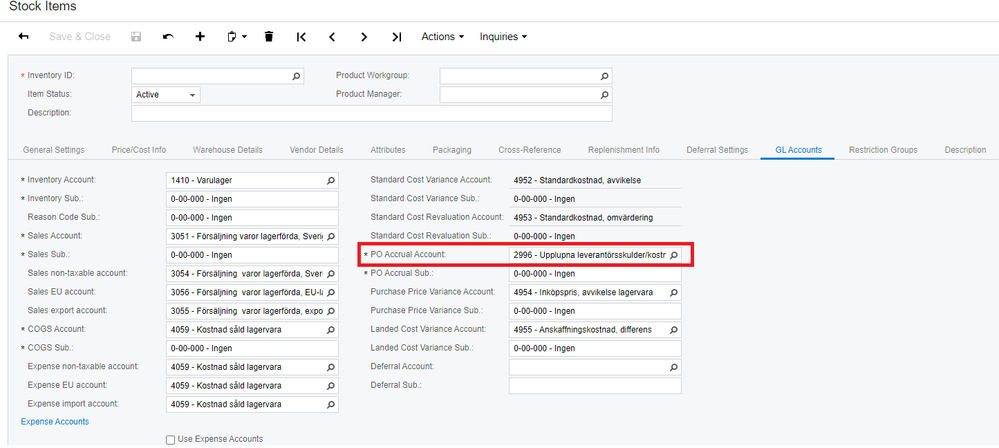Click the COGS Sub. field
Image resolution: width=999 pixels, height=448 pixels.
252,349
